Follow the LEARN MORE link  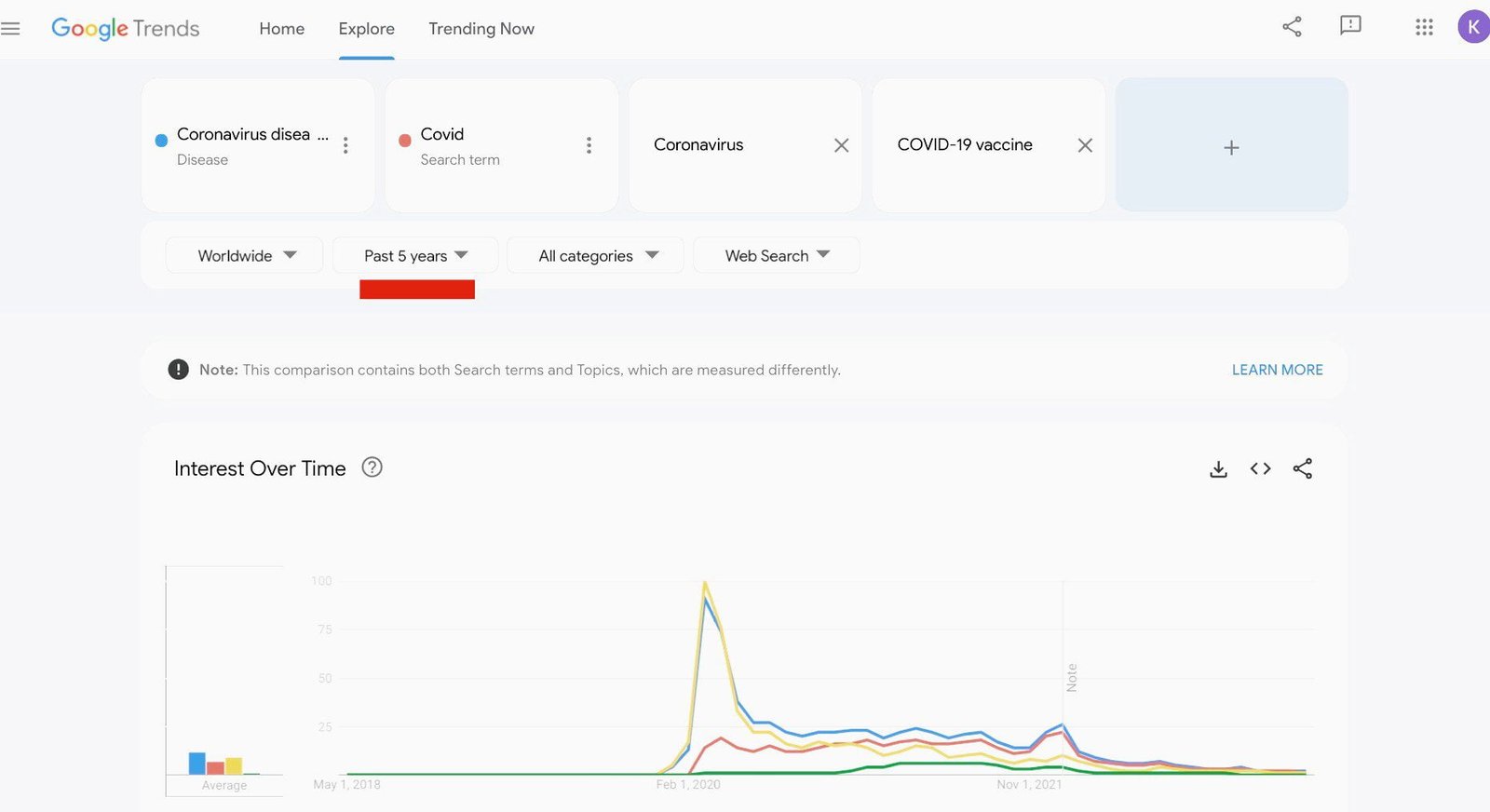1277,370
